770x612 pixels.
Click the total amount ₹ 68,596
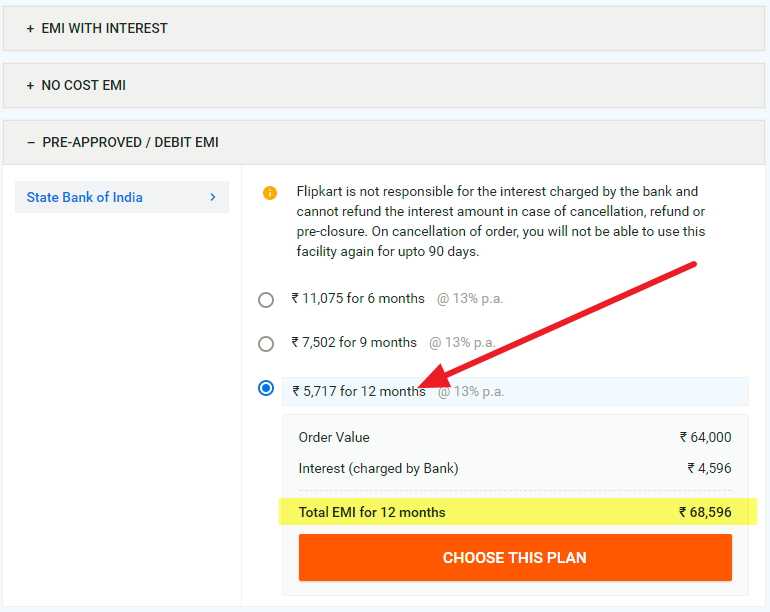[x=705, y=512]
